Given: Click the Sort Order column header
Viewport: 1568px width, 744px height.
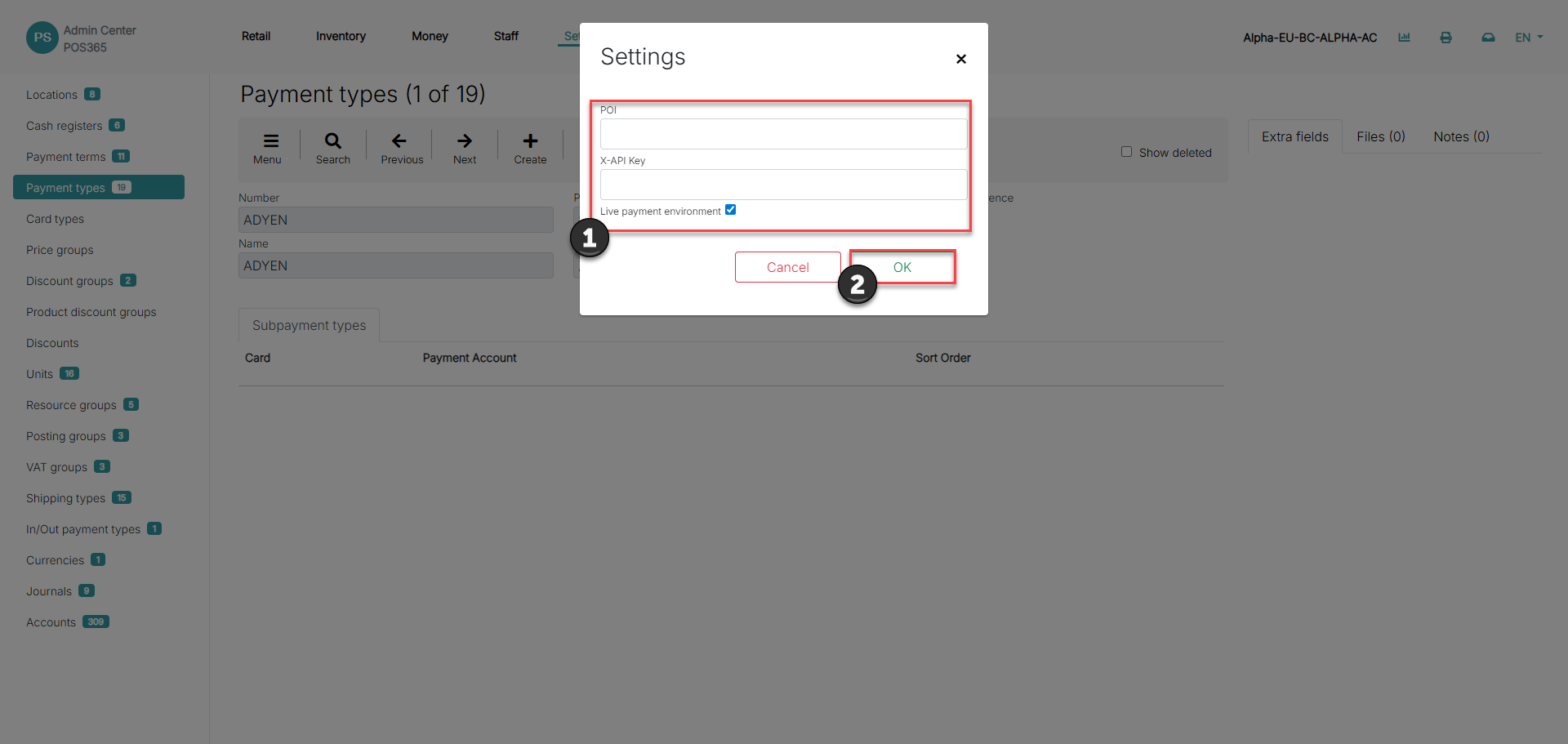Looking at the screenshot, I should [943, 358].
